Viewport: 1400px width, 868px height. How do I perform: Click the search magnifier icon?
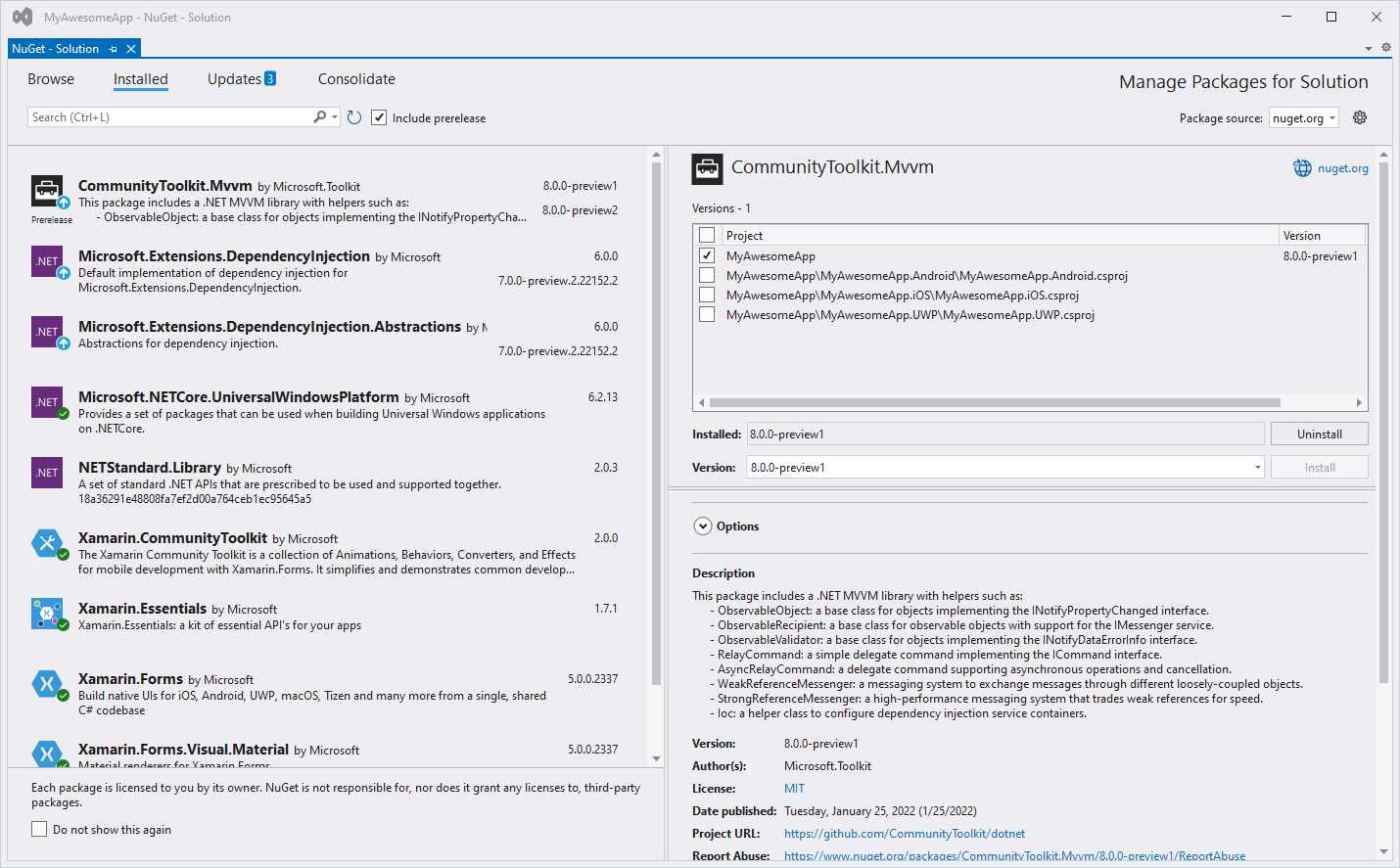pos(319,117)
